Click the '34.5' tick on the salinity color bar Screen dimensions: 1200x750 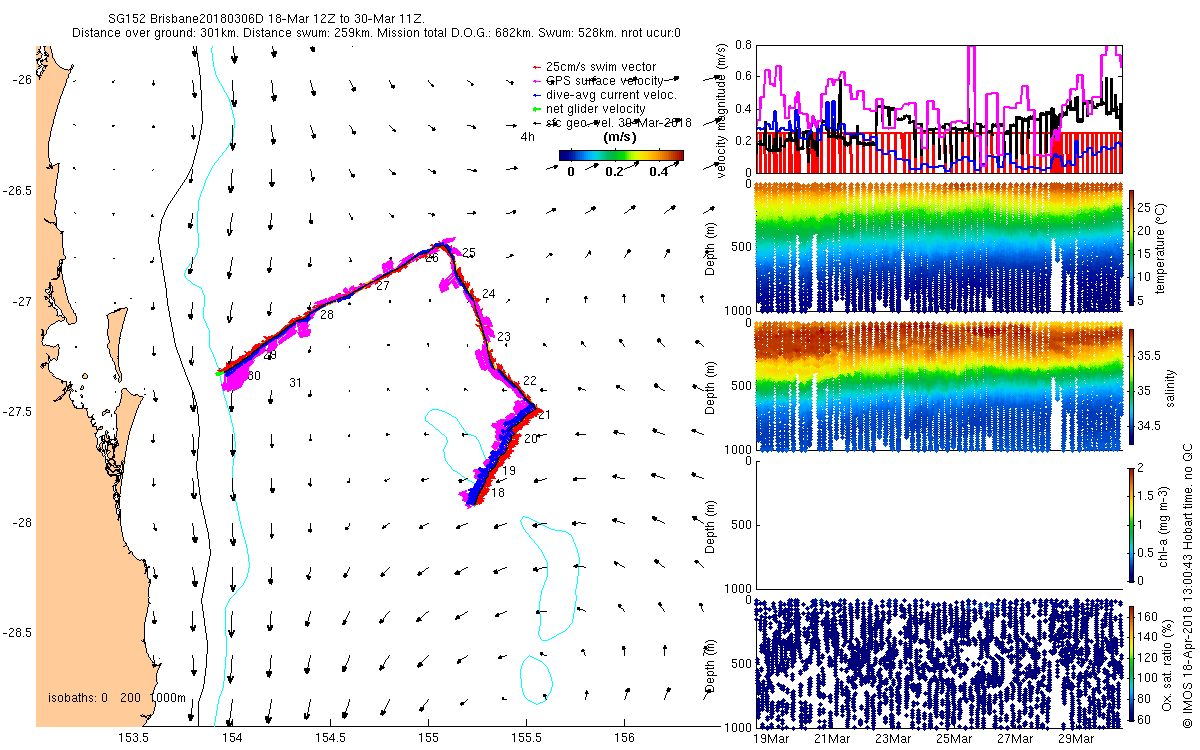point(1150,426)
